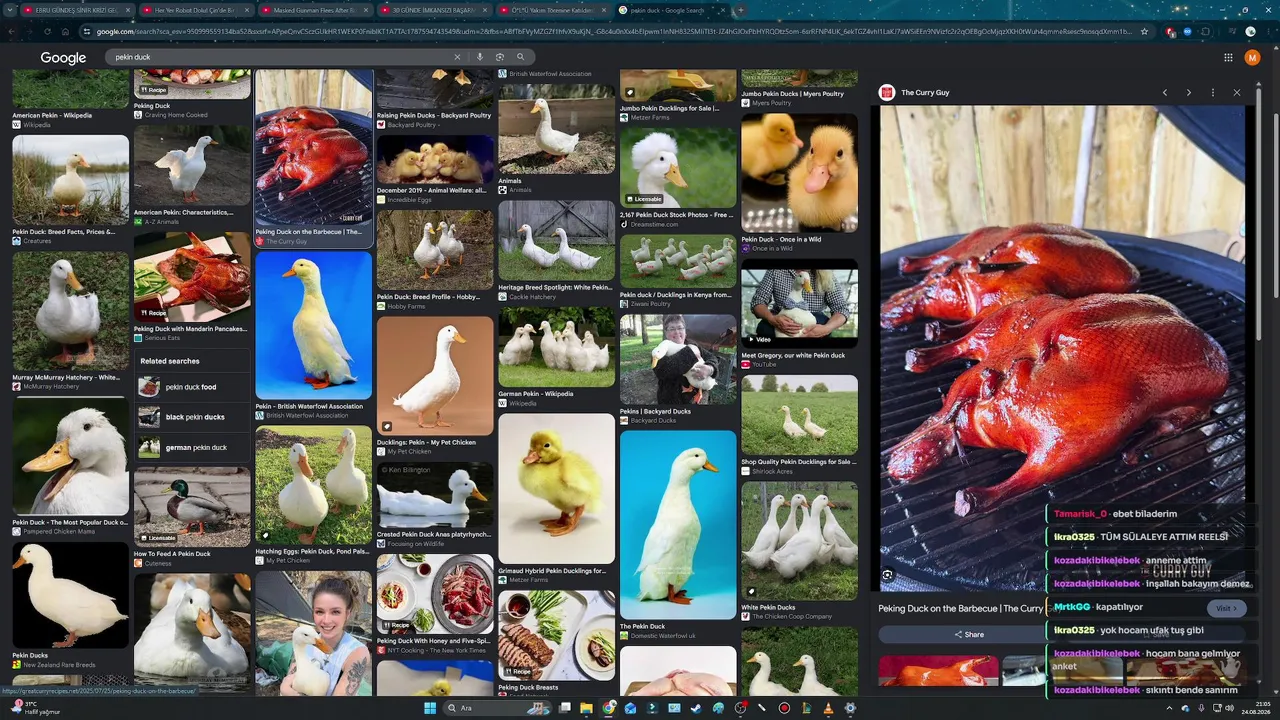
Task: Switch to the 'EBRU GÜNDEŞ SİNİR KRİZİ' tab
Action: pyautogui.click(x=76, y=10)
